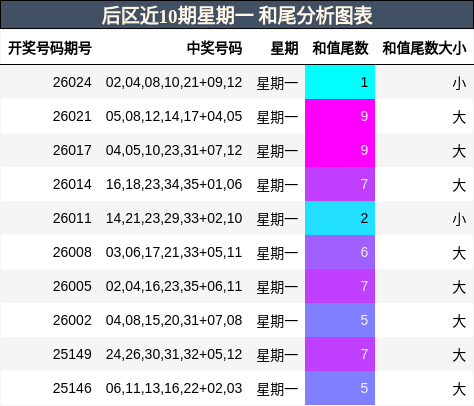Click the title 后区近10期星期一 和尾分析图表

237,15
